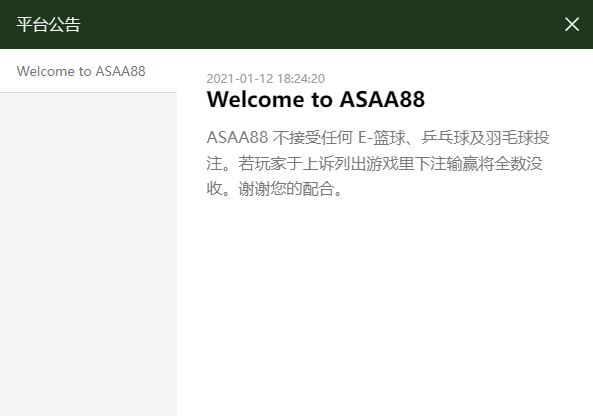Image resolution: width=593 pixels, height=416 pixels.
Task: Close the 平台公告 announcement dialog
Action: pos(571,25)
